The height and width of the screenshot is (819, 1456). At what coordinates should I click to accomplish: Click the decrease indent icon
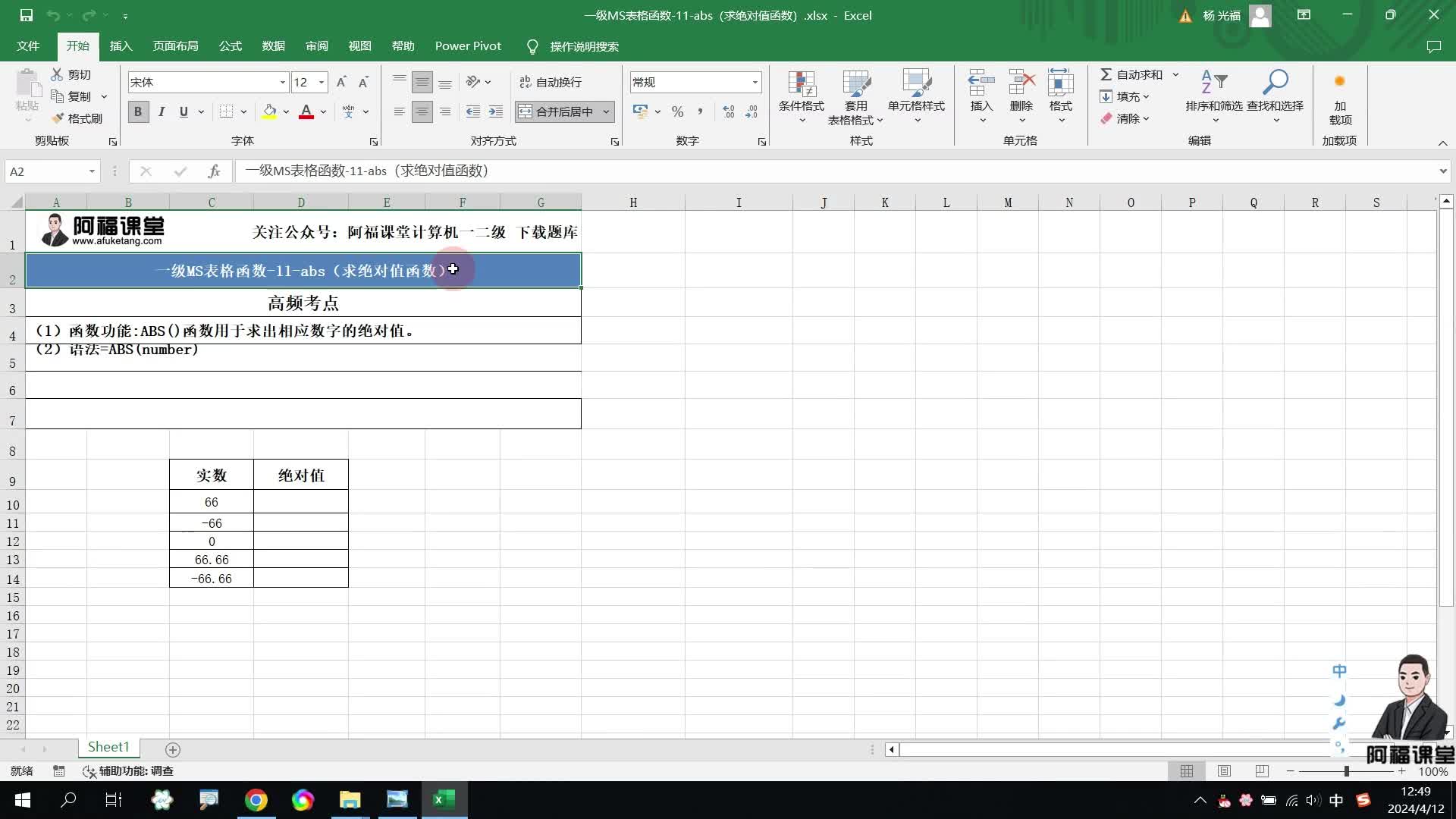tap(472, 111)
